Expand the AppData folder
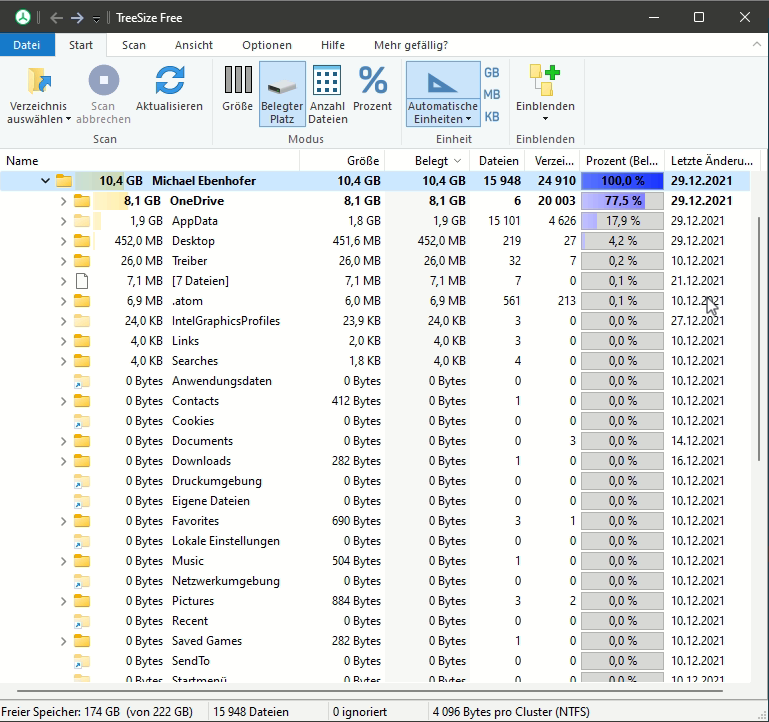Viewport: 769px width, 722px height. 63,221
